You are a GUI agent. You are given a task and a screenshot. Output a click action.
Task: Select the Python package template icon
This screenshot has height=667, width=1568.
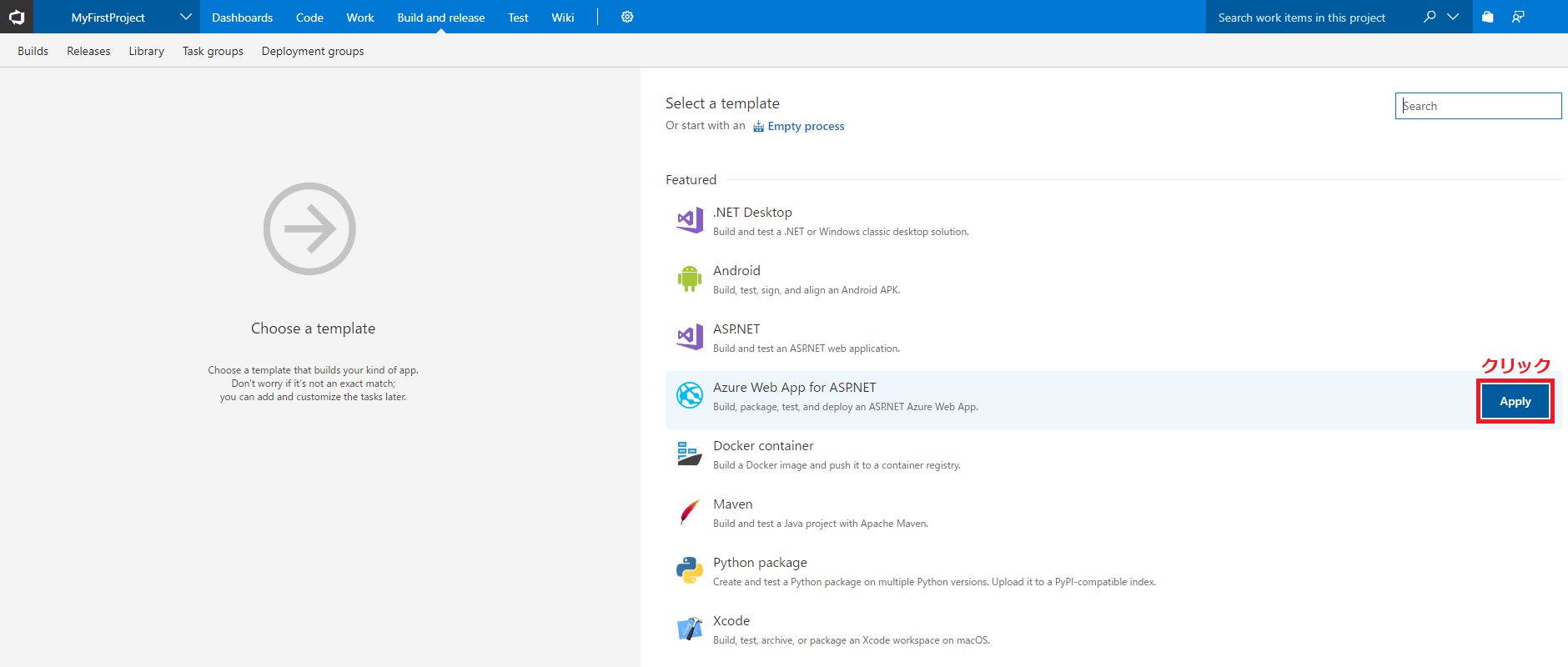[689, 570]
